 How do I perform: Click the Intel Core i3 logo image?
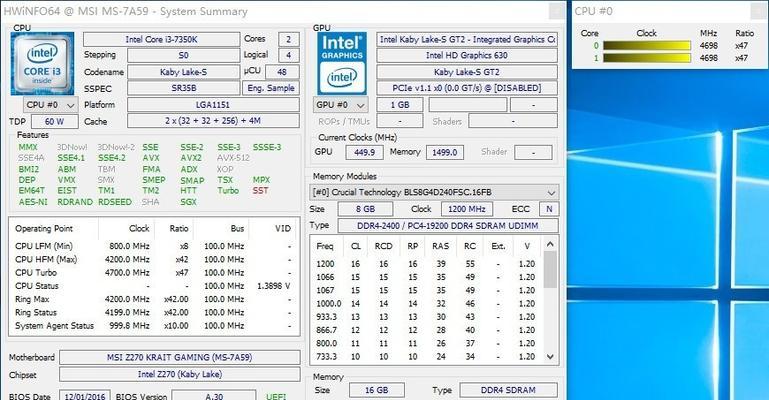click(43, 64)
